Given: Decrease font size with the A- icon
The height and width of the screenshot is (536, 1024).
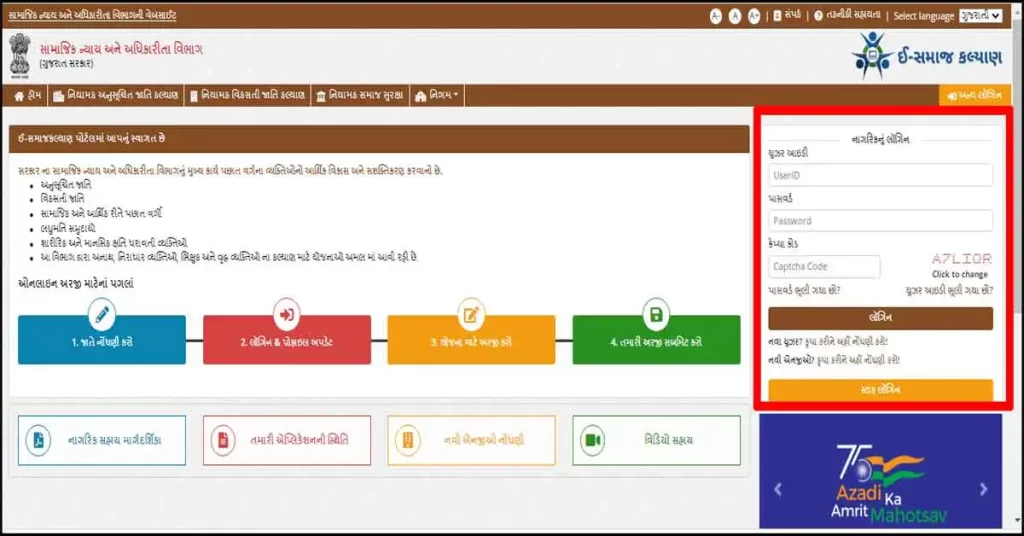Looking at the screenshot, I should click(x=716, y=16).
